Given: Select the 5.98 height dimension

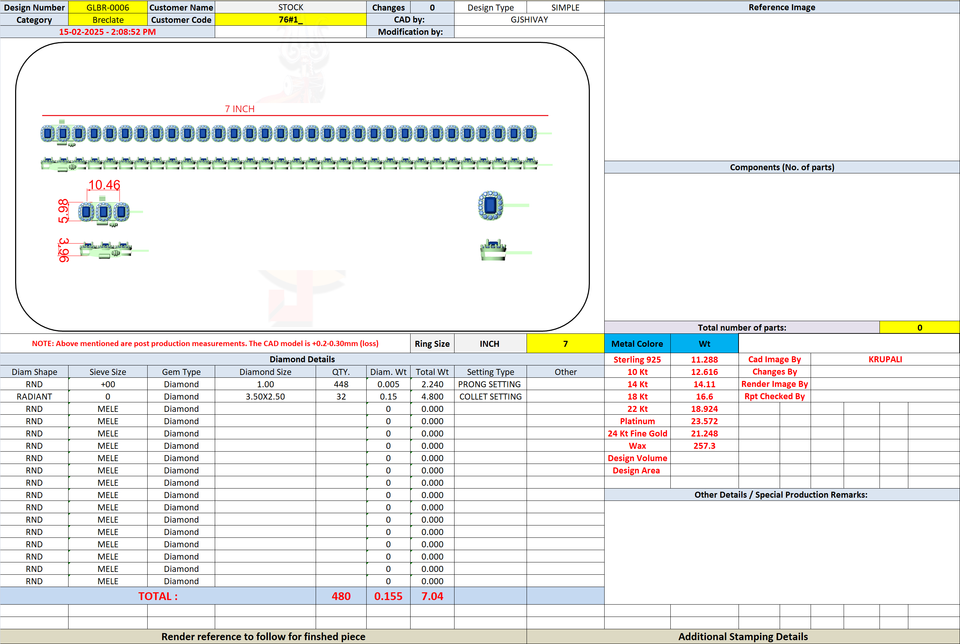Looking at the screenshot, I should [64, 211].
